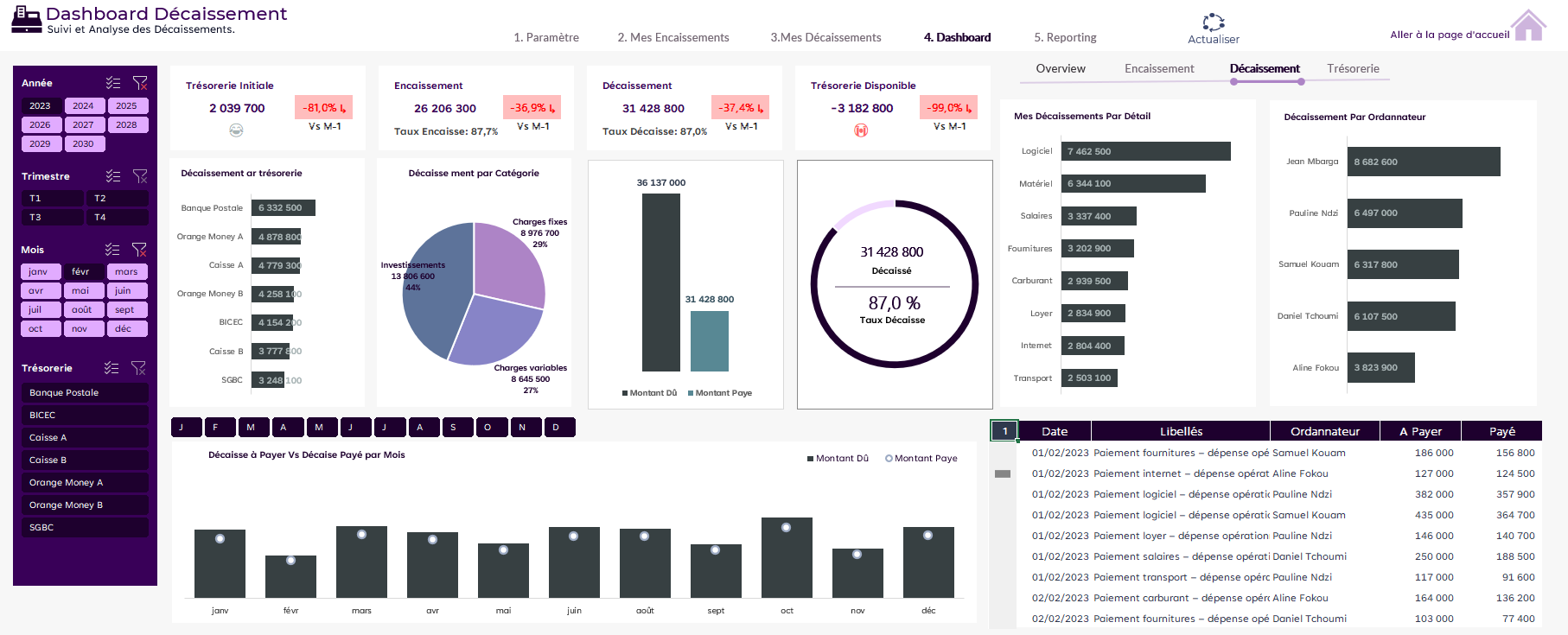Image resolution: width=1568 pixels, height=635 pixels.
Task: Switch to the Encaissement tab
Action: coord(1159,68)
